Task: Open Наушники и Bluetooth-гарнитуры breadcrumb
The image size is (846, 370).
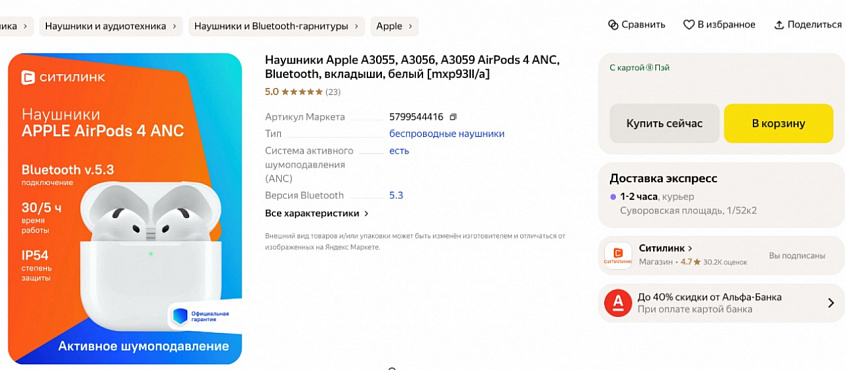Action: click(277, 26)
